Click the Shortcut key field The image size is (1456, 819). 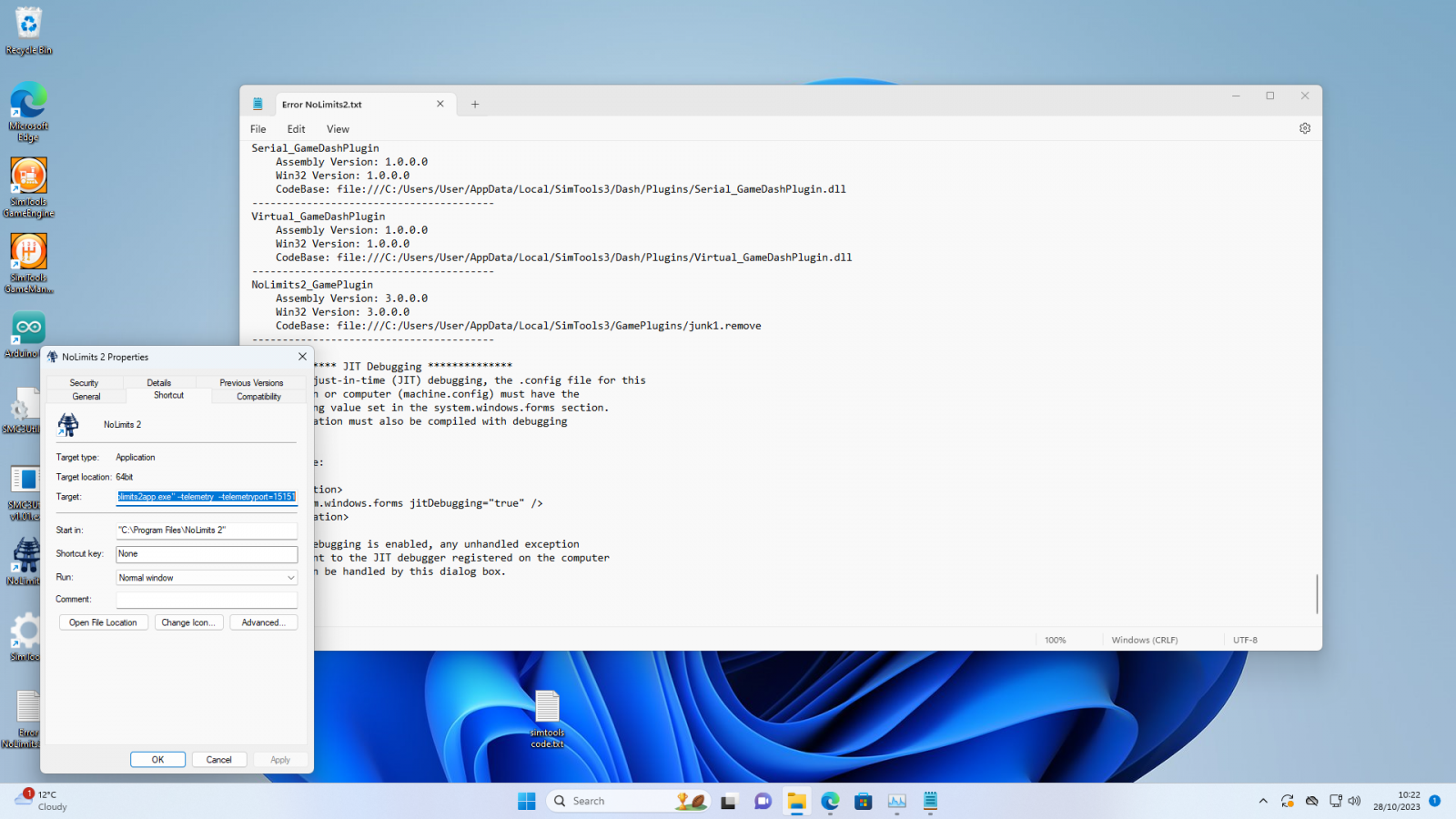click(207, 554)
